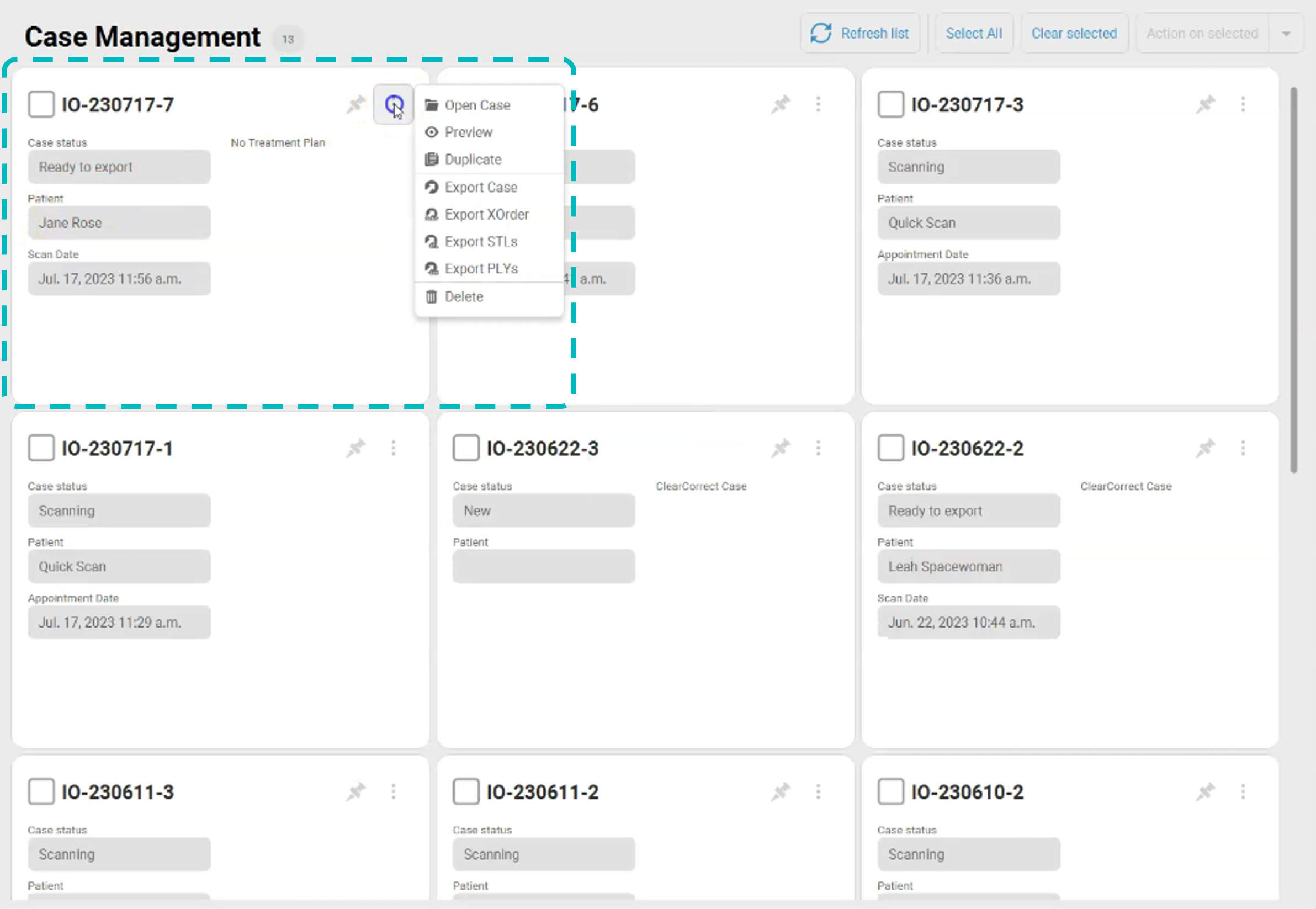The image size is (1316, 909).
Task: Select Duplicate from the context menu
Action: [489, 160]
